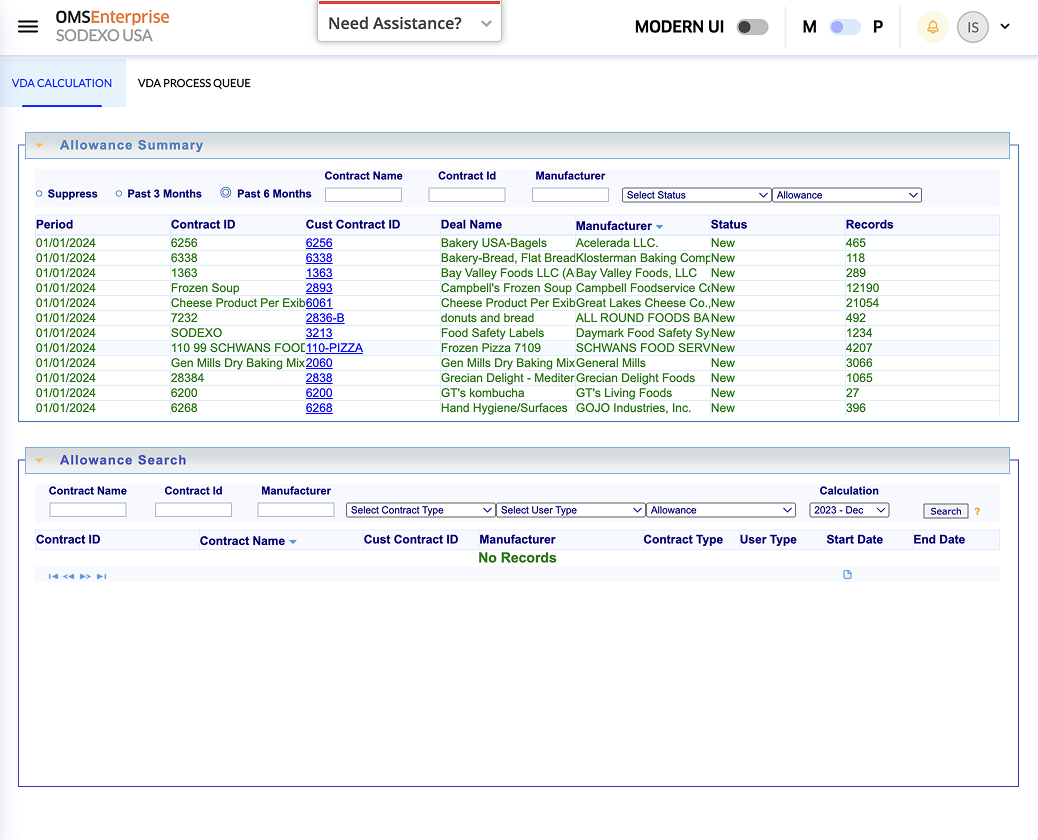Screen dimensions: 1038x840
Task: Open Cust Contract ID 2893 link
Action: 319,288
